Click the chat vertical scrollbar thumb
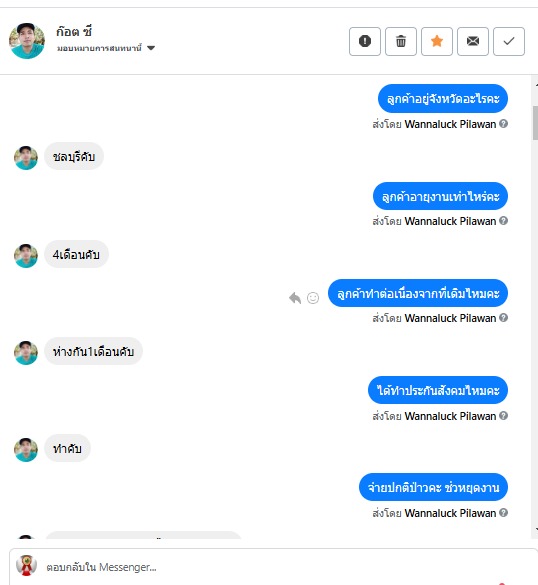This screenshot has width=538, height=585. point(535,123)
